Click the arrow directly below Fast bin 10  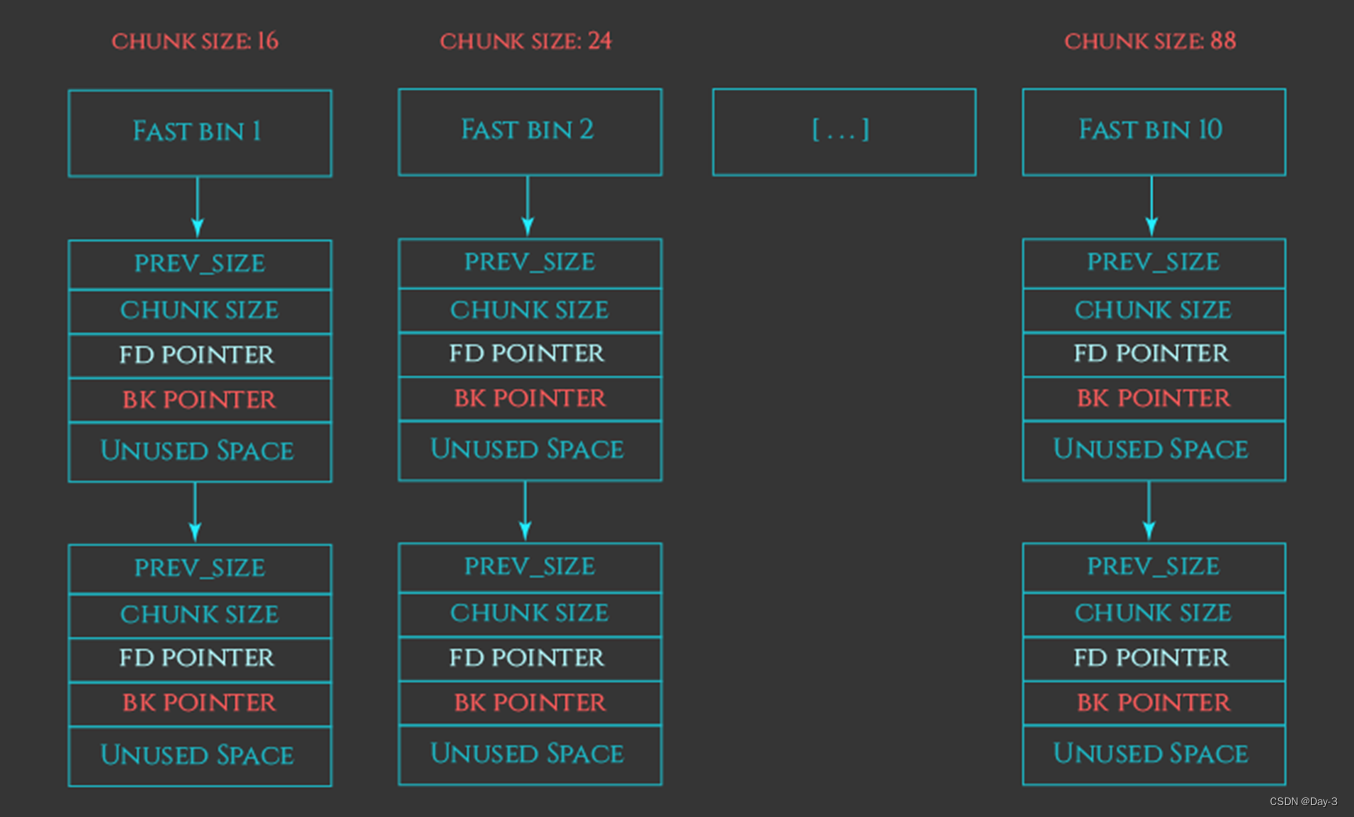coord(1151,207)
